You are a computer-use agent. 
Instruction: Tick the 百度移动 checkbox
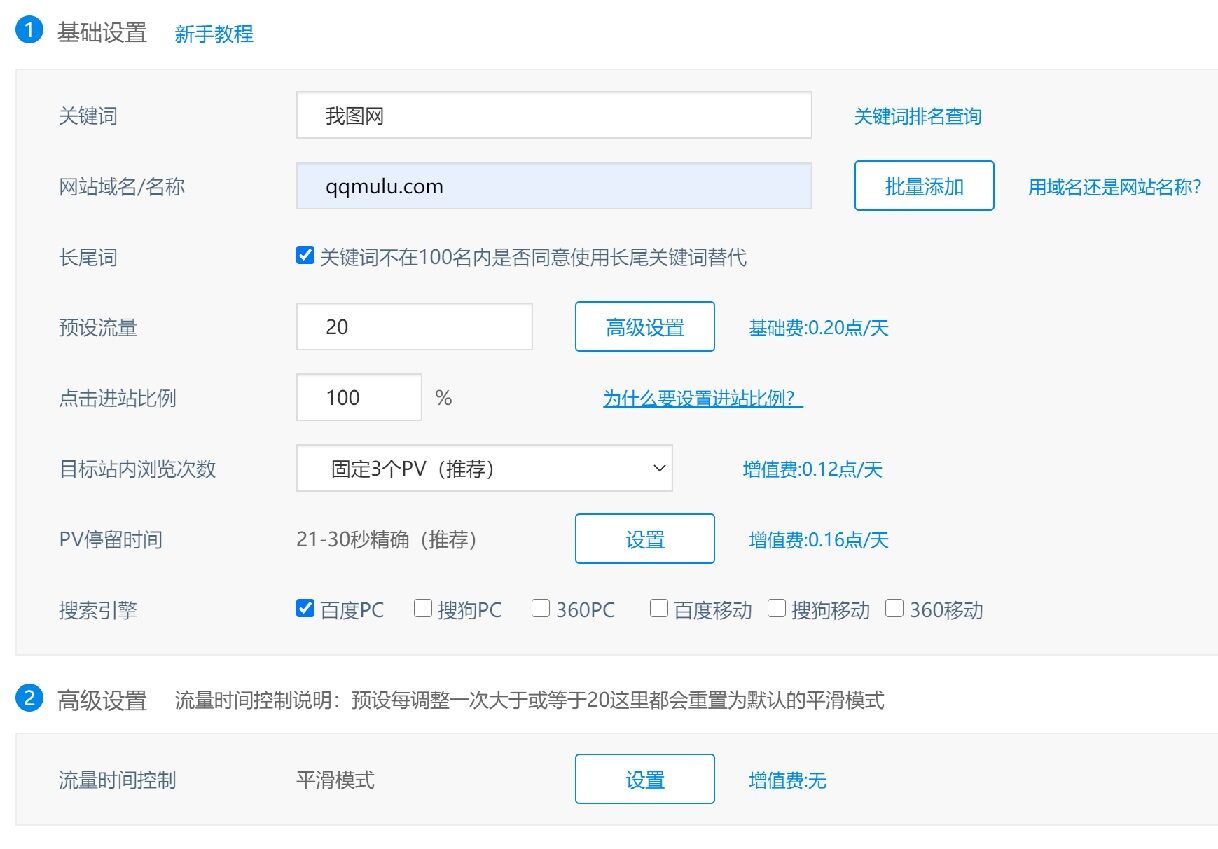tap(659, 608)
